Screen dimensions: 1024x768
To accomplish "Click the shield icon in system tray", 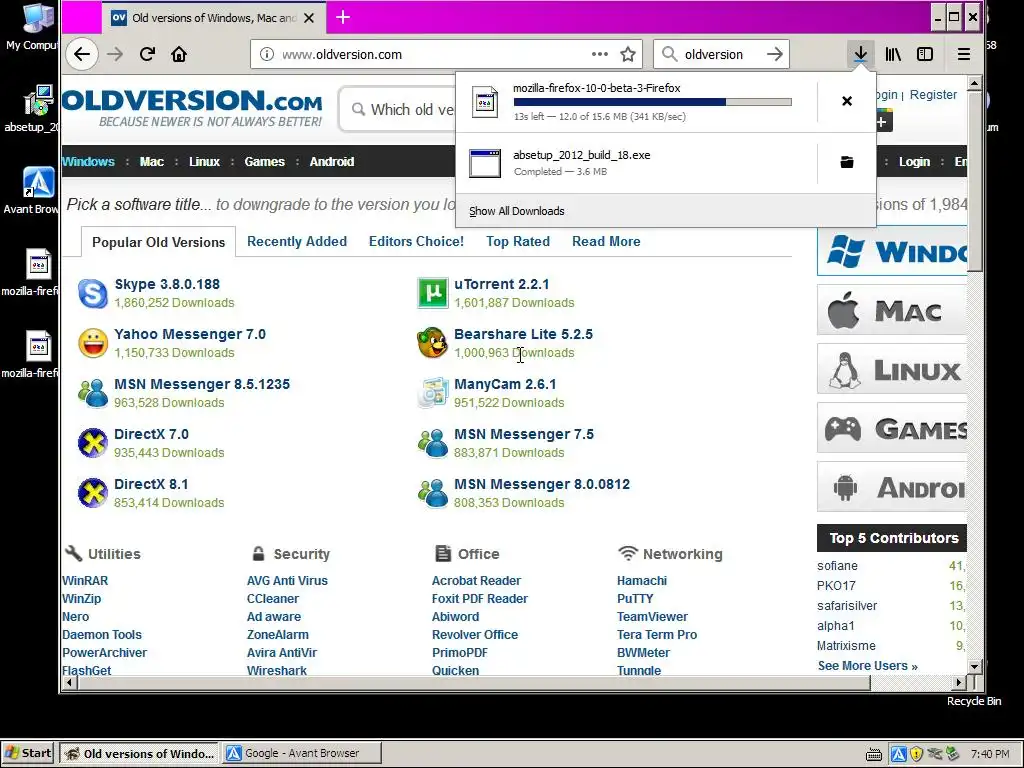I will pos(916,754).
